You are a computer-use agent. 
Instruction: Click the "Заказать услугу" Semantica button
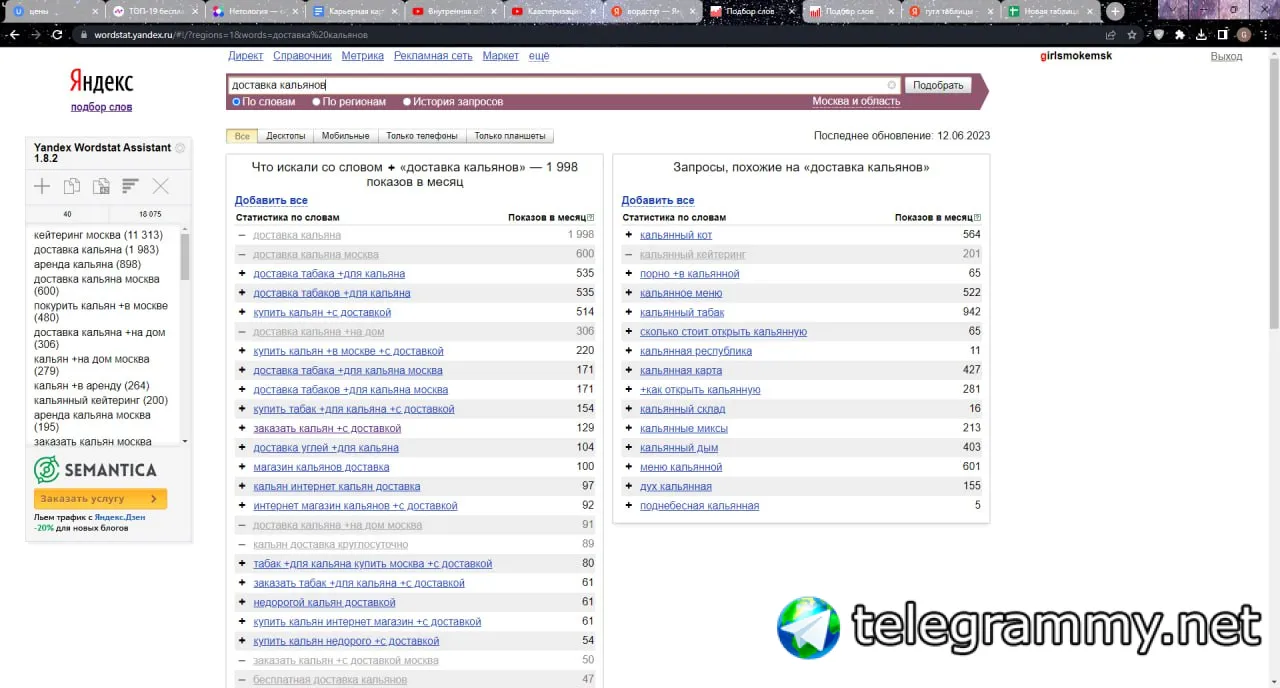100,498
